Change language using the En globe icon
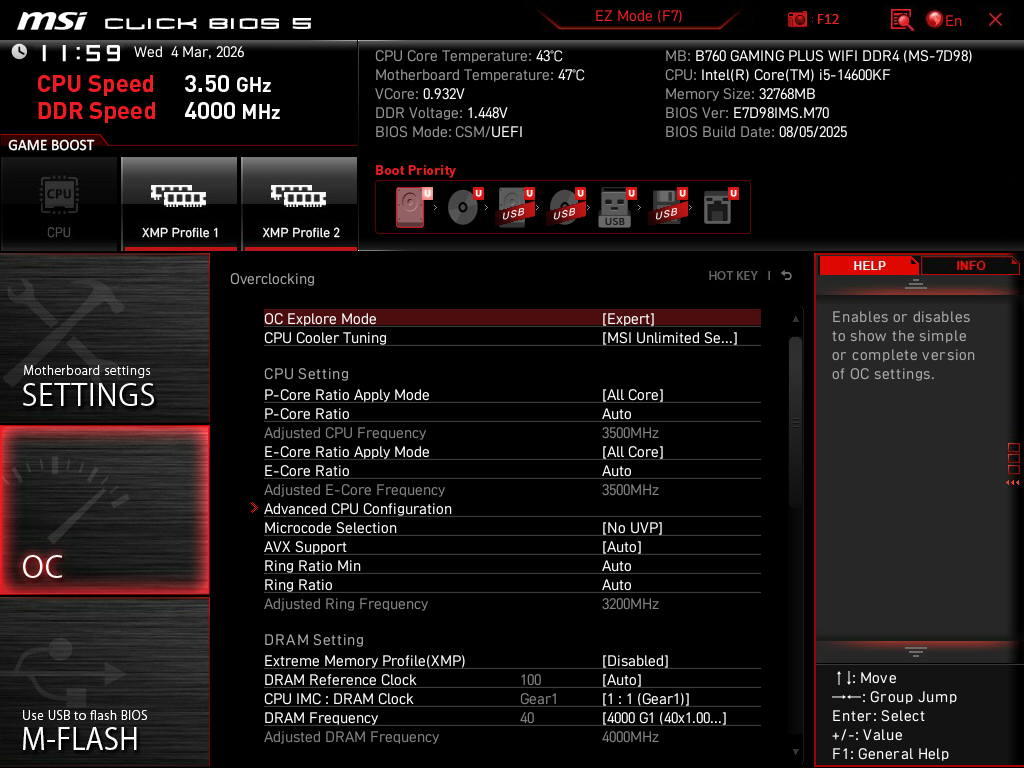Image resolution: width=1024 pixels, height=768 pixels. tap(944, 20)
